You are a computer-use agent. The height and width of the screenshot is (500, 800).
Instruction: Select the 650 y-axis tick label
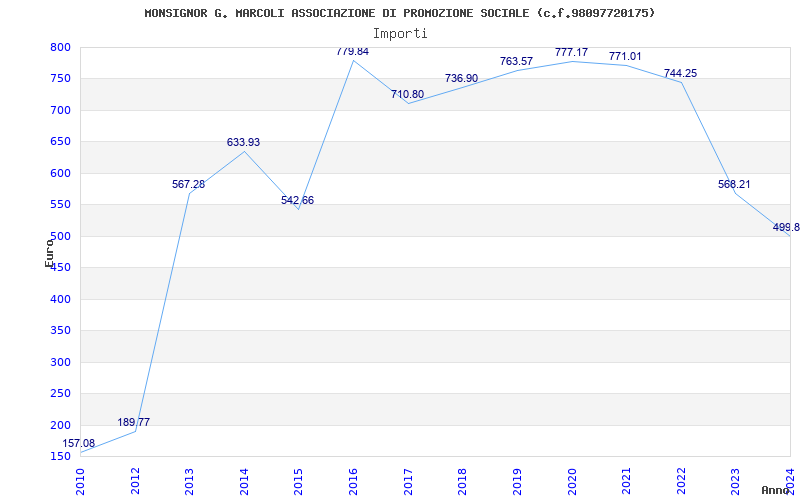(x=60, y=142)
